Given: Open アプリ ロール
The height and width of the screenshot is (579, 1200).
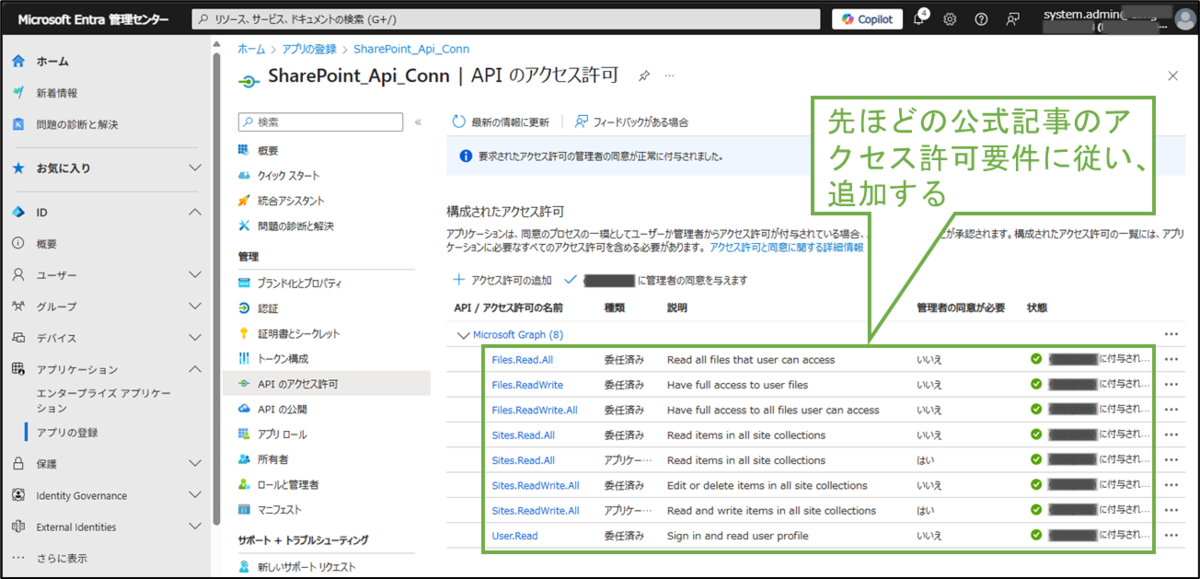Looking at the screenshot, I should 282,434.
